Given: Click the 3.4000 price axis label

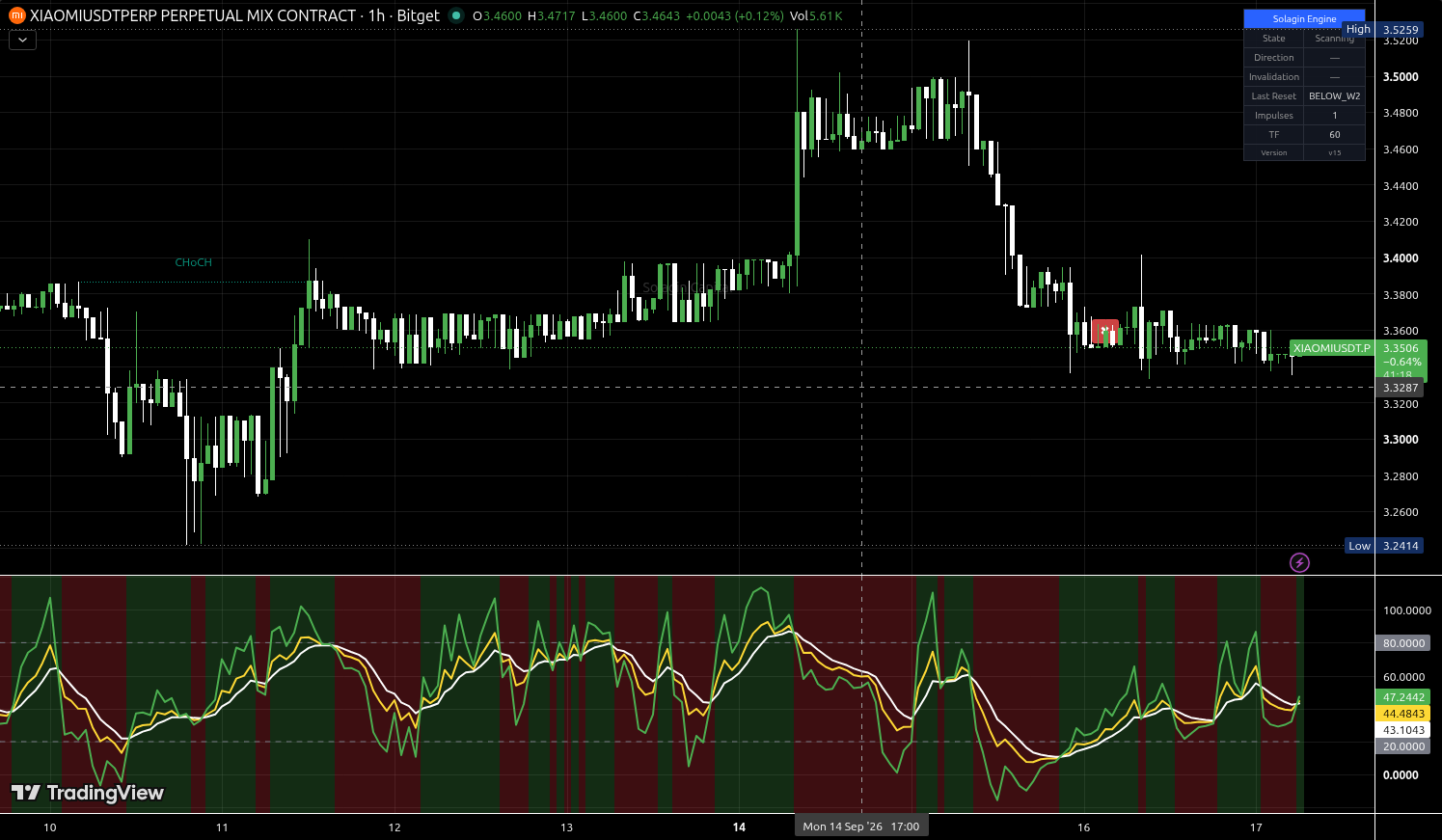Looking at the screenshot, I should pos(1401,258).
